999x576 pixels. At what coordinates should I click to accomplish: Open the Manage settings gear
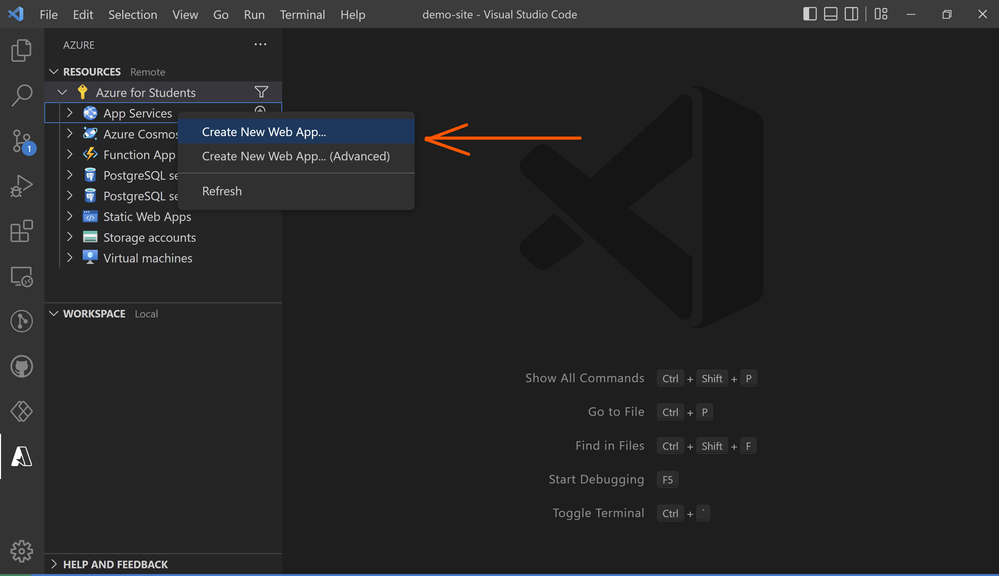click(x=22, y=551)
